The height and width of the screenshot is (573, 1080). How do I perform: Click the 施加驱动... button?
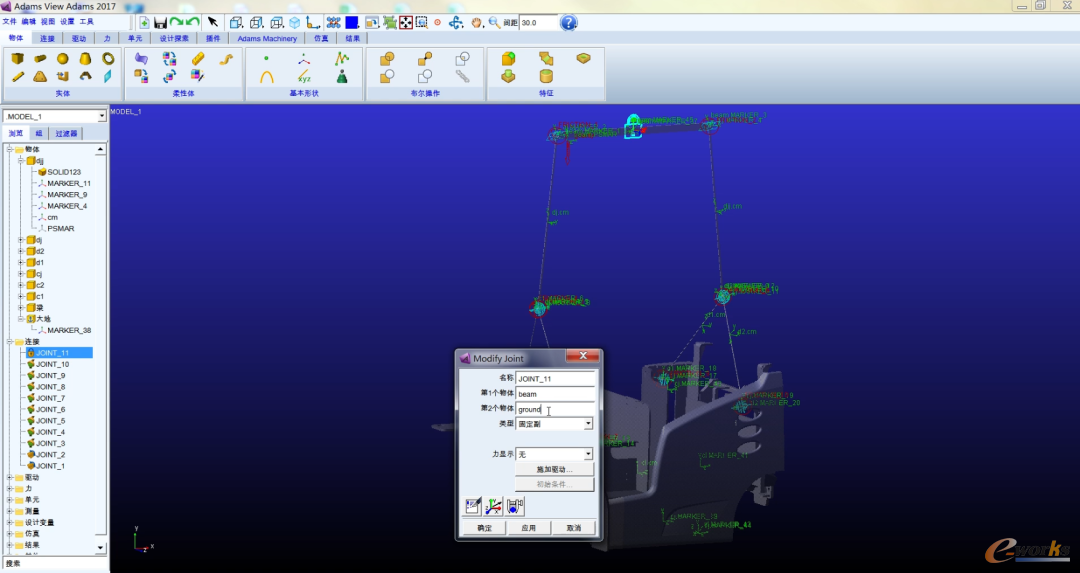[554, 469]
